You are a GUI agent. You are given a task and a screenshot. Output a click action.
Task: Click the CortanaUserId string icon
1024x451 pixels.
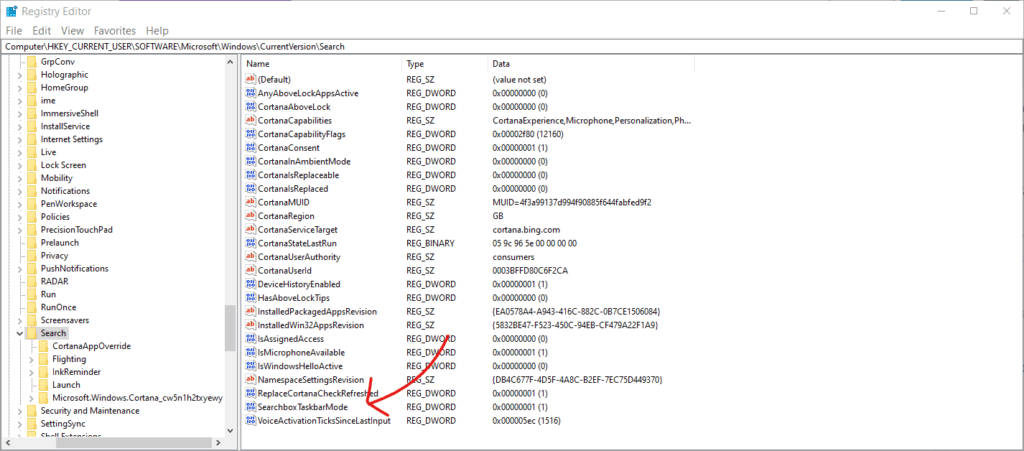tap(250, 270)
